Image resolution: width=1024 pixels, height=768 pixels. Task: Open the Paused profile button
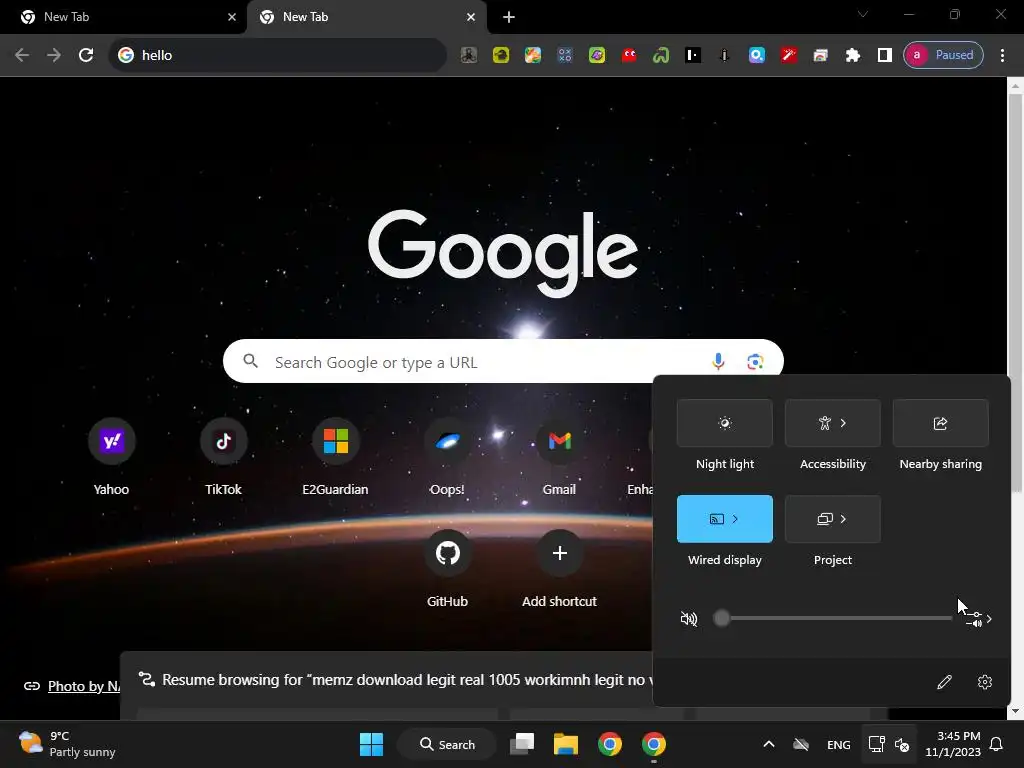pos(943,55)
